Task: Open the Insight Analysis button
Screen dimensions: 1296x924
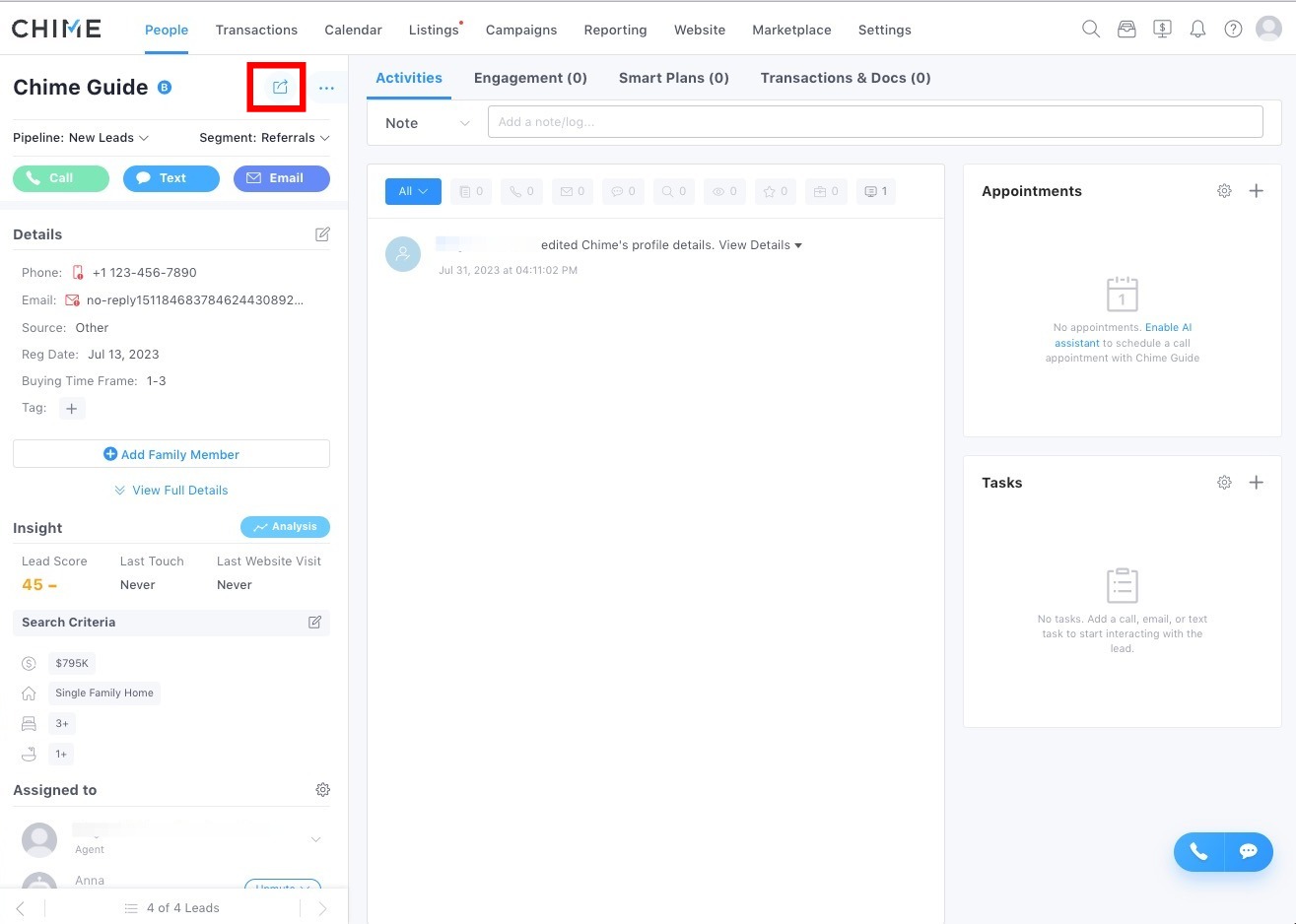Action: [x=285, y=527]
